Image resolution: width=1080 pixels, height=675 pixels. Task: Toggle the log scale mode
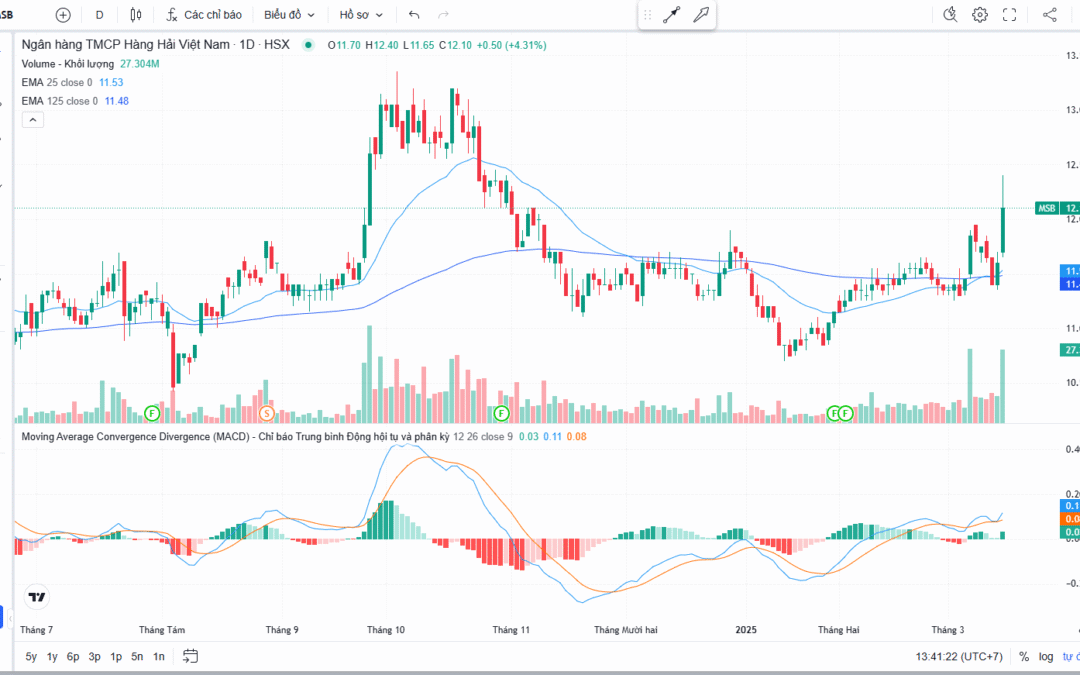pyautogui.click(x=1046, y=657)
